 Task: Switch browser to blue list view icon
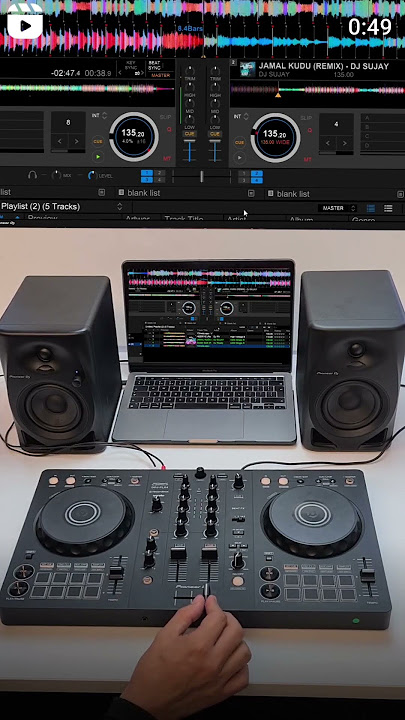point(371,208)
